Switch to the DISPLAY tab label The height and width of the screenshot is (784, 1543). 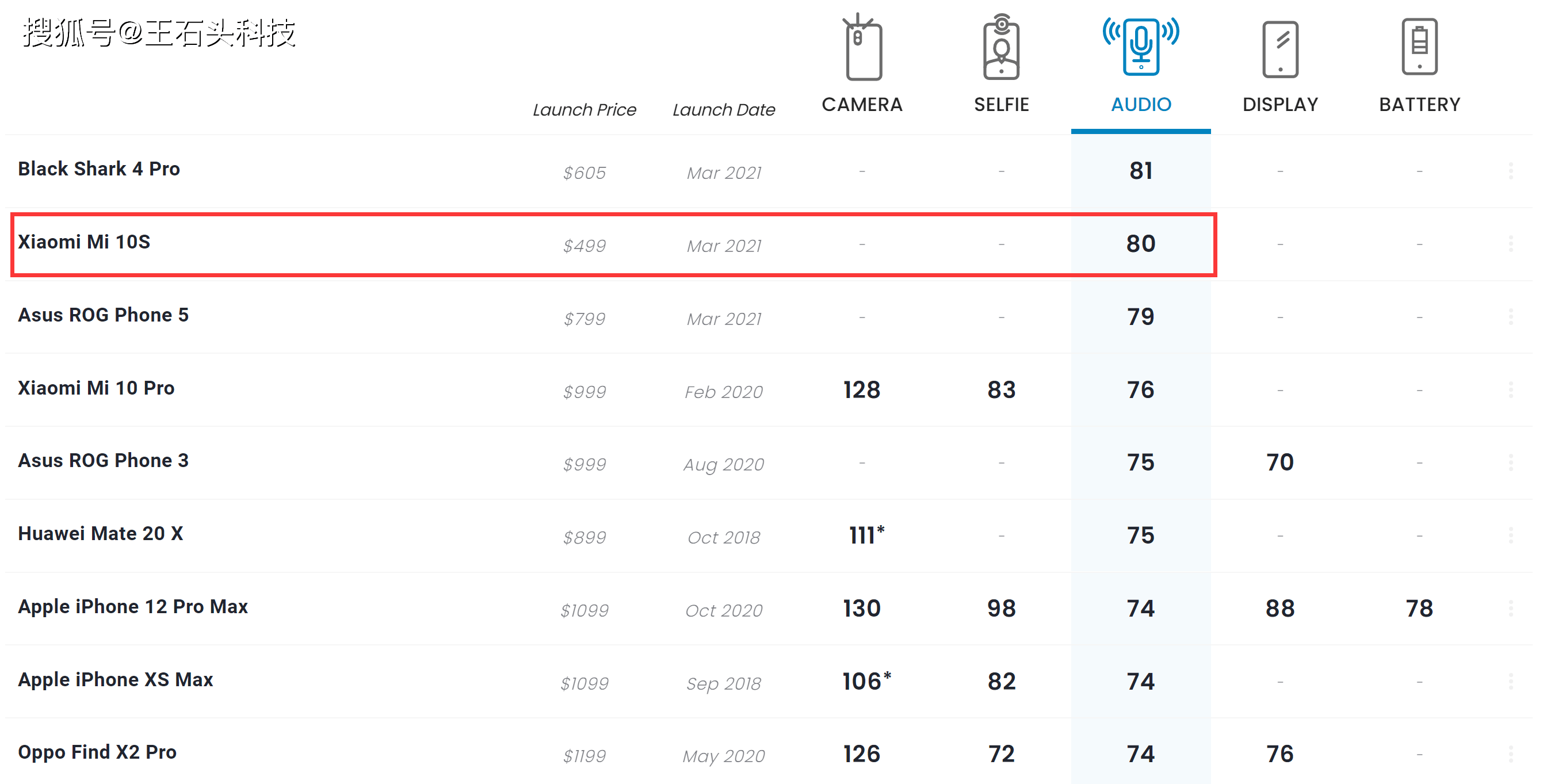click(x=1280, y=105)
